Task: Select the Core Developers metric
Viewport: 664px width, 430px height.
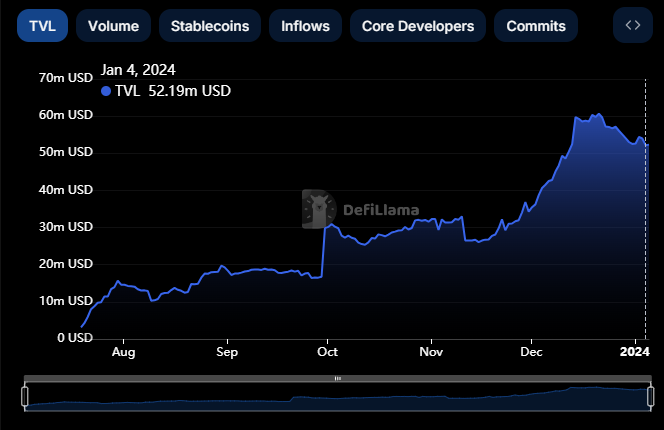Action: point(418,26)
